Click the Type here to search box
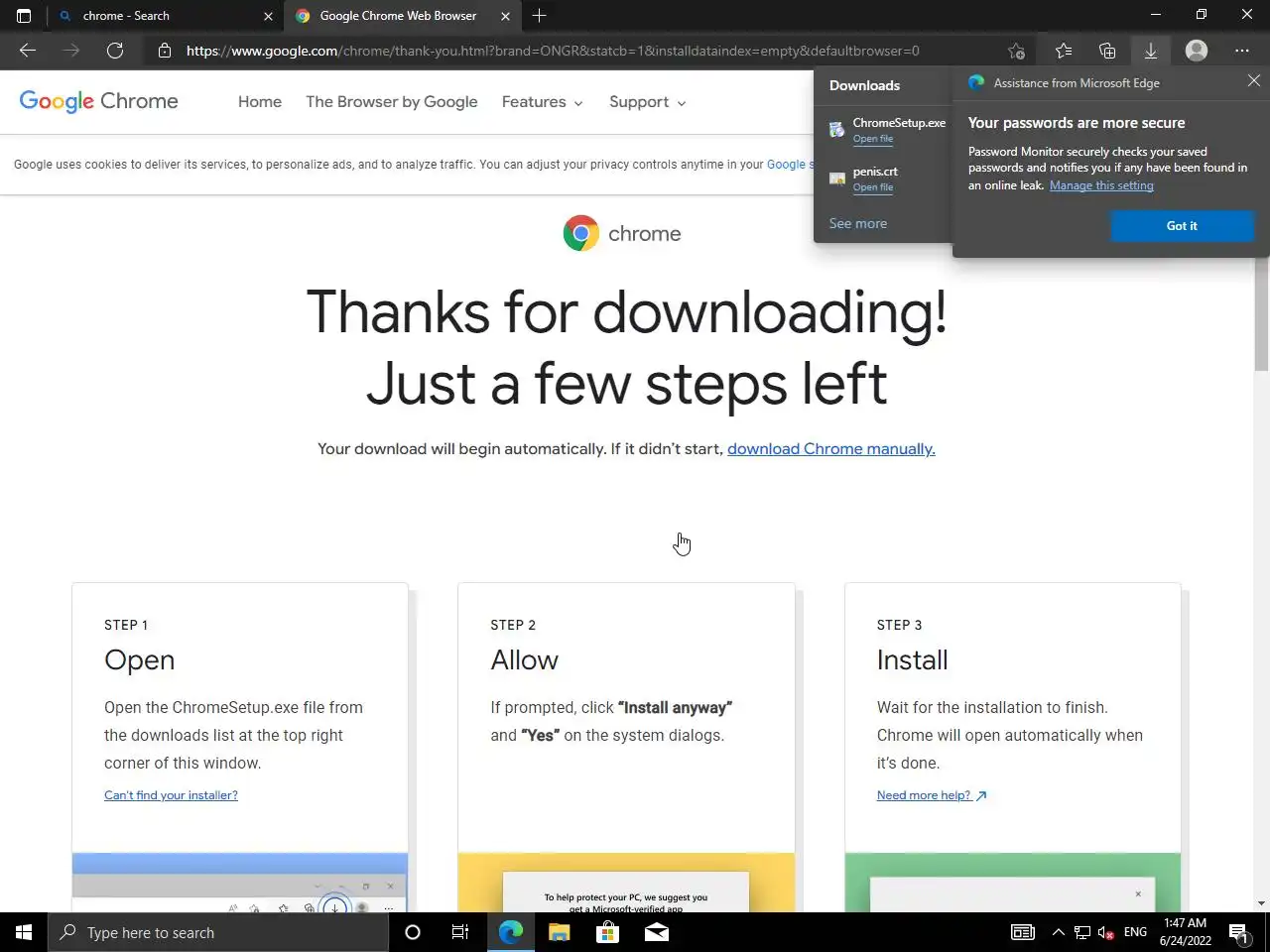This screenshot has height=952, width=1270. click(x=218, y=932)
